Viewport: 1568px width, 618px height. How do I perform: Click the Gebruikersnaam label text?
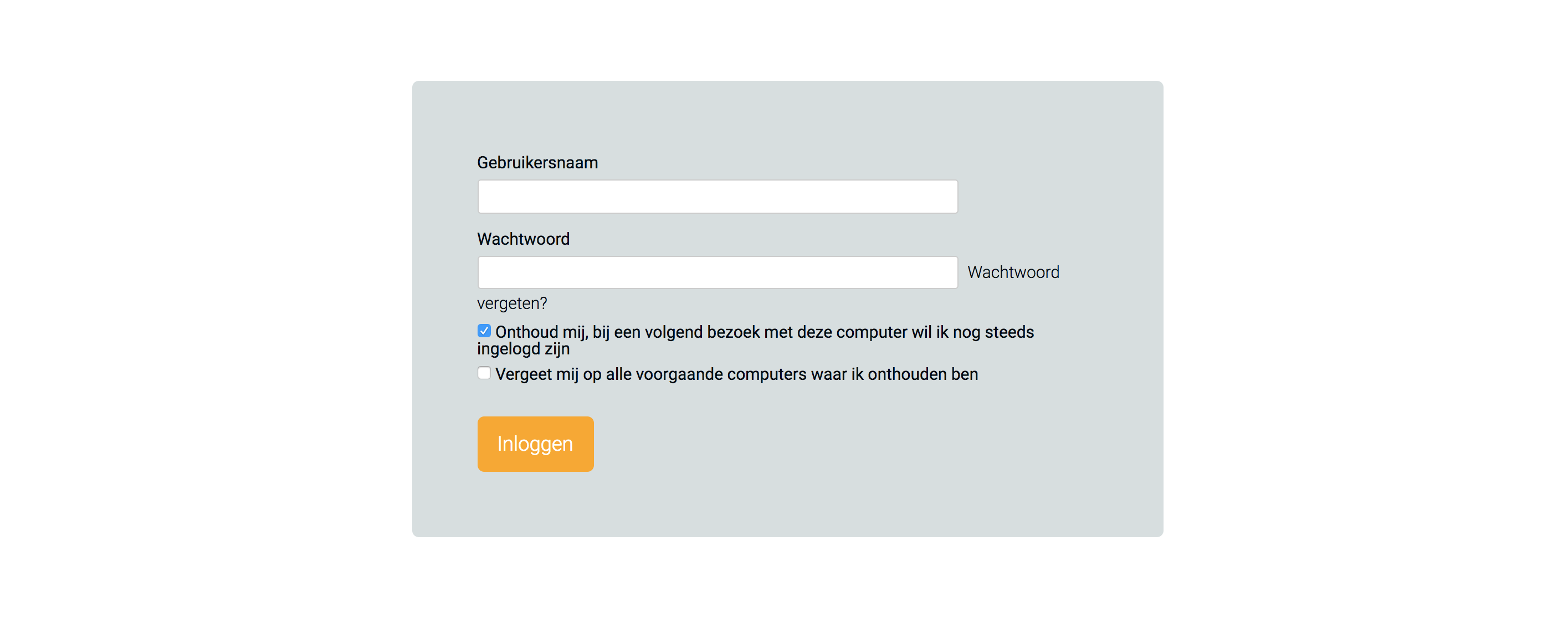(537, 162)
